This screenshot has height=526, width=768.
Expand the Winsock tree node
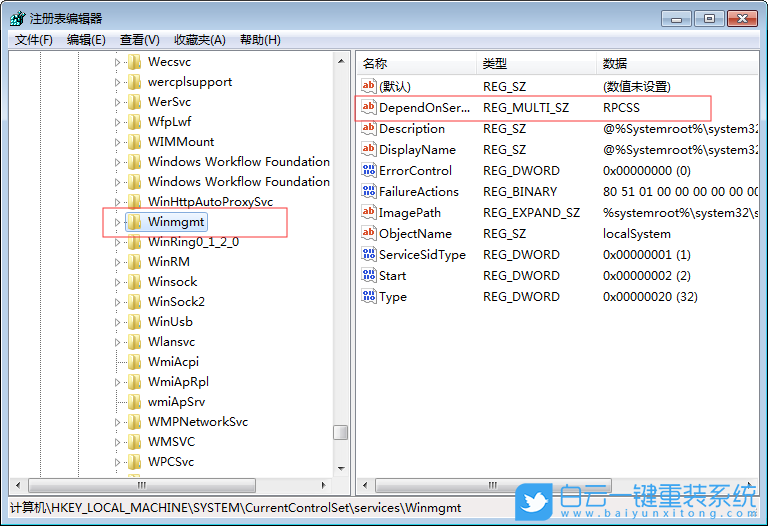117,282
